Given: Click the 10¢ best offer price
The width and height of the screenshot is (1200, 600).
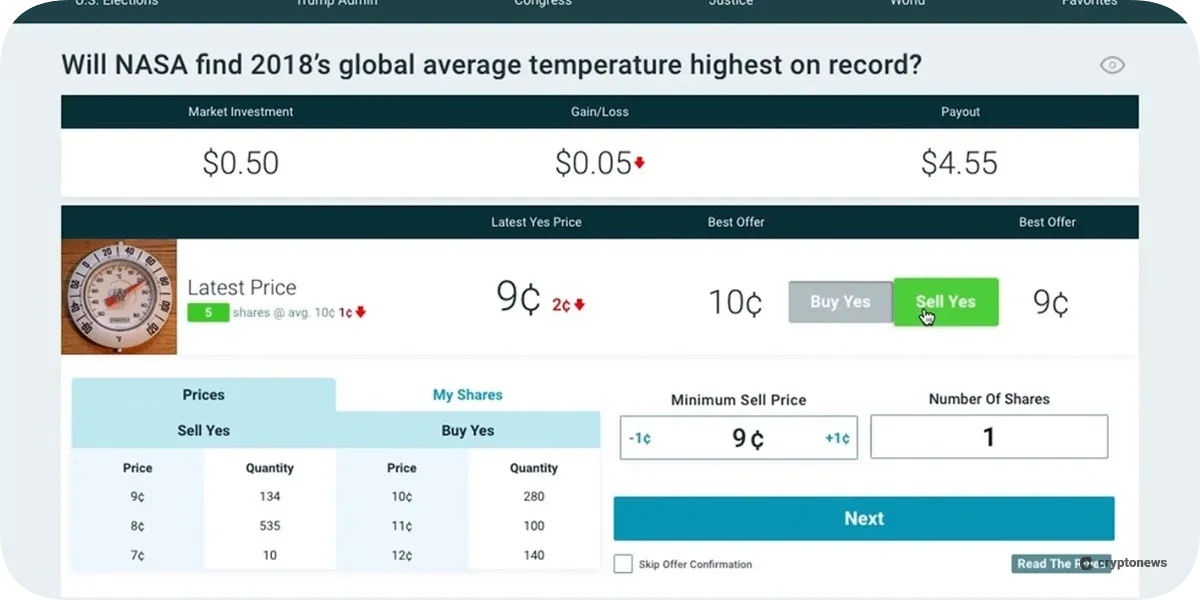Looking at the screenshot, I should point(735,303).
